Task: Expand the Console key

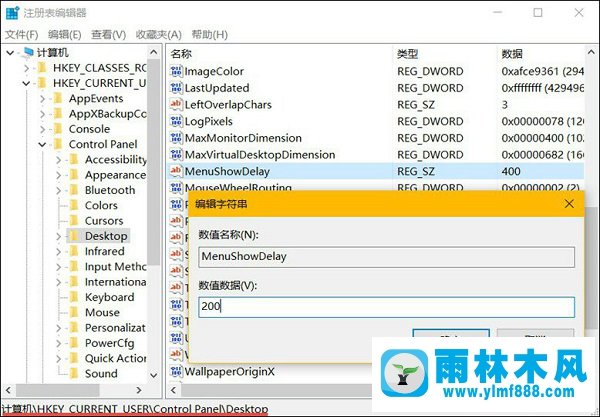Action: coord(42,129)
